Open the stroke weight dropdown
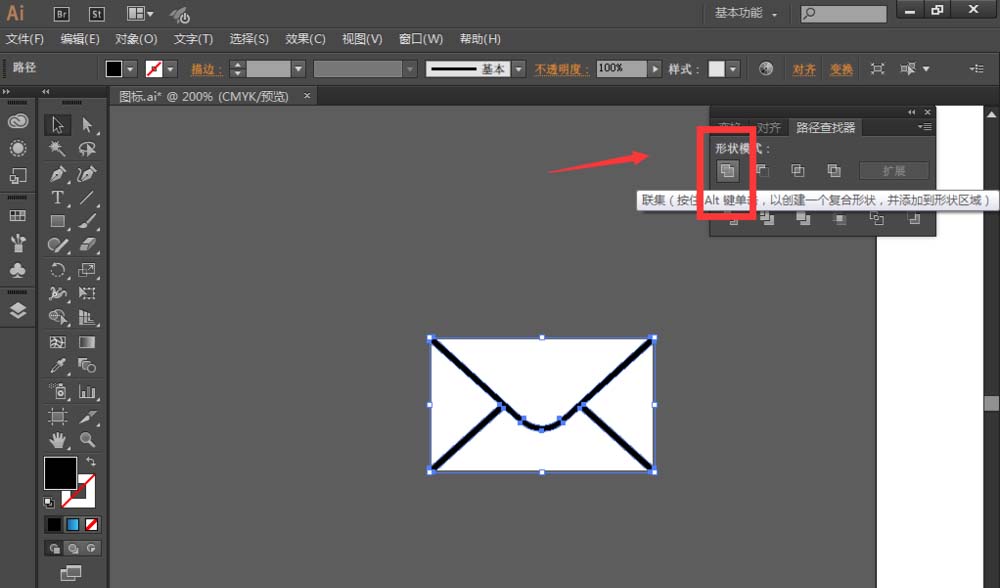 298,69
